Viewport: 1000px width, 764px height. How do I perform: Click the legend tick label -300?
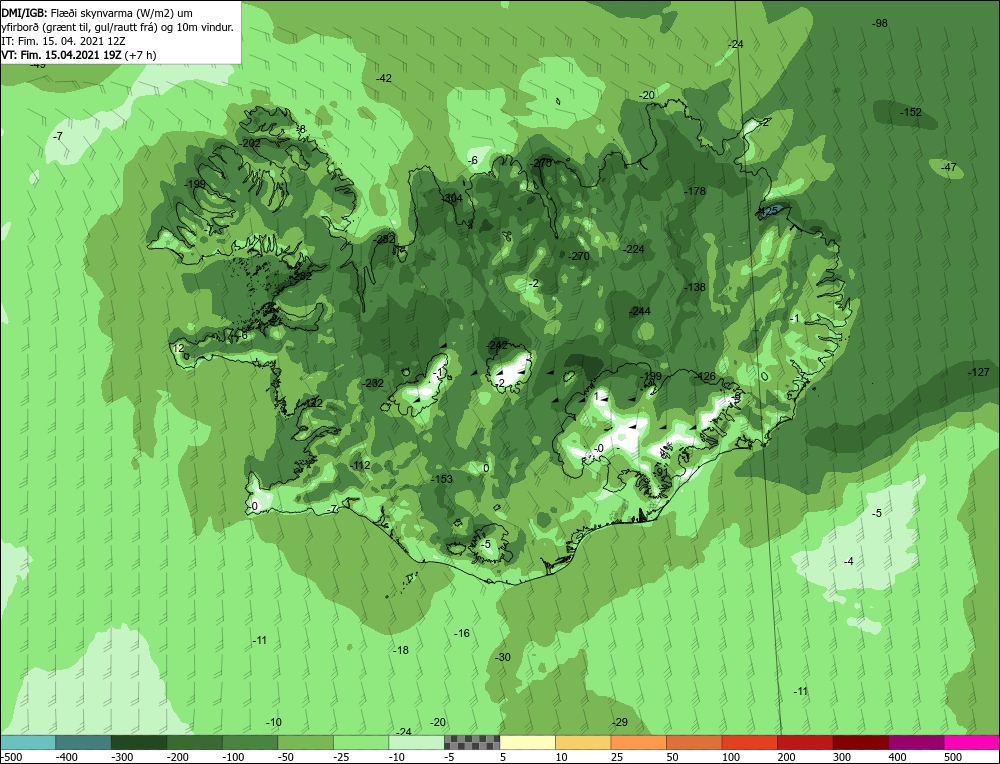click(122, 757)
